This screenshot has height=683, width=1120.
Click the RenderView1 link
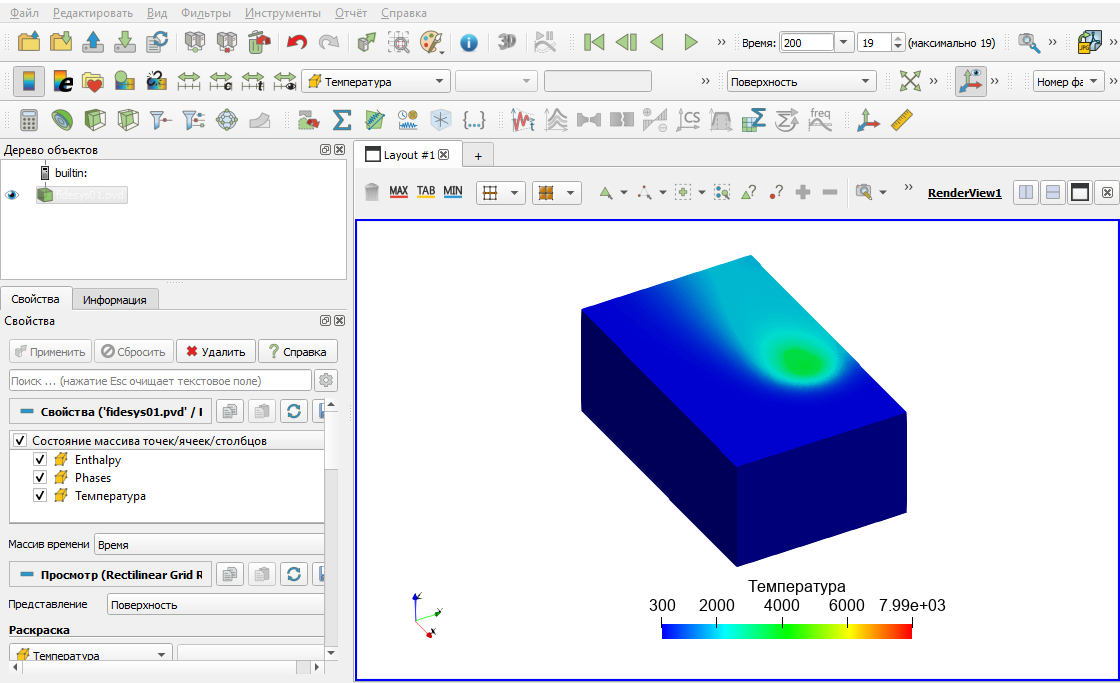pos(964,193)
